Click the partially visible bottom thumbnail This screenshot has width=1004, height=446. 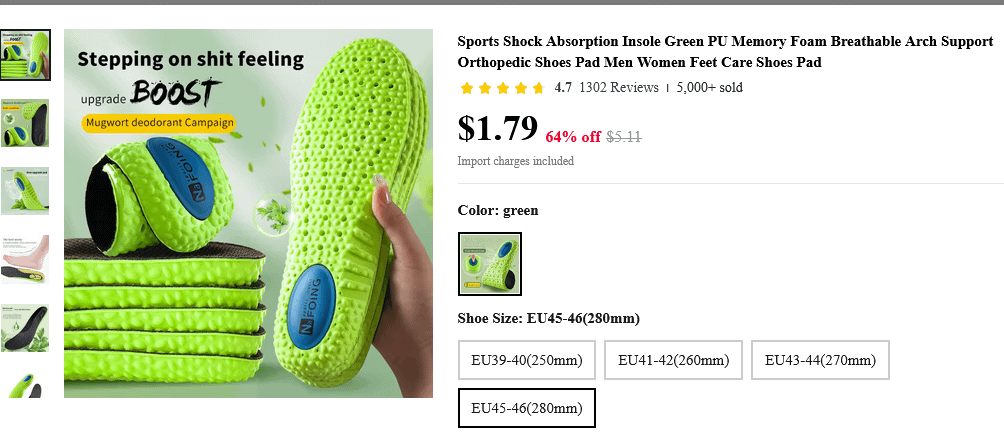[x=25, y=385]
